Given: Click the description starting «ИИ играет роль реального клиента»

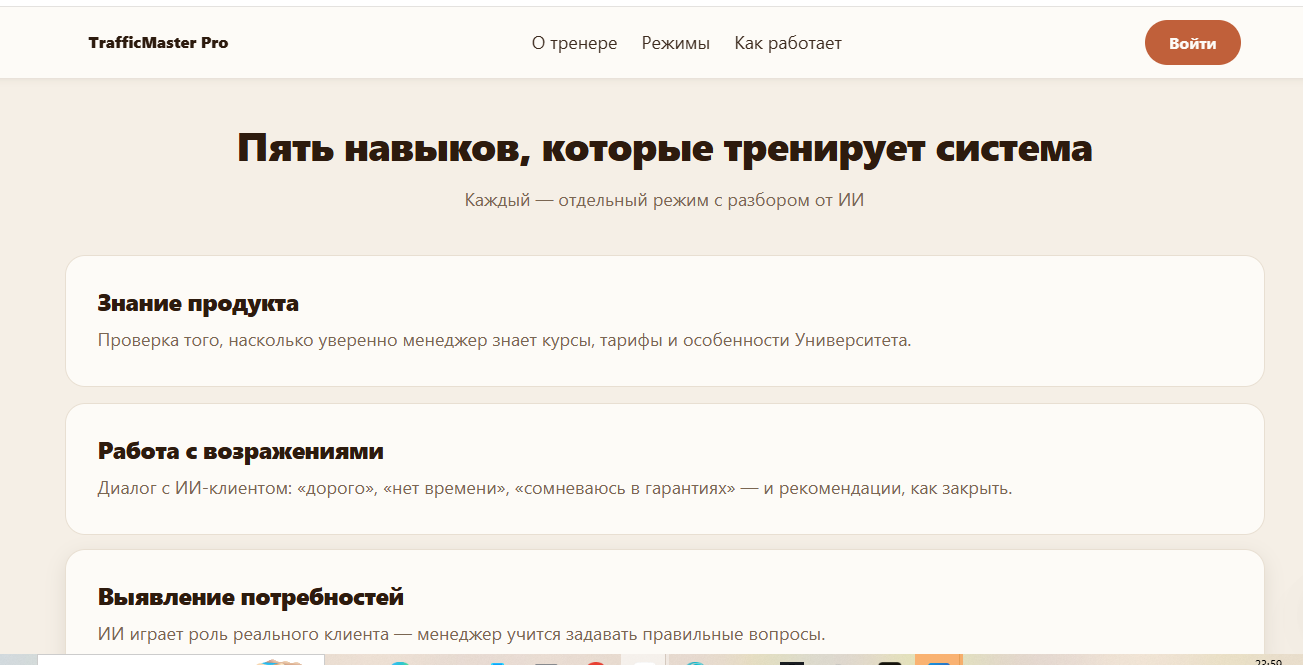Looking at the screenshot, I should [x=461, y=634].
